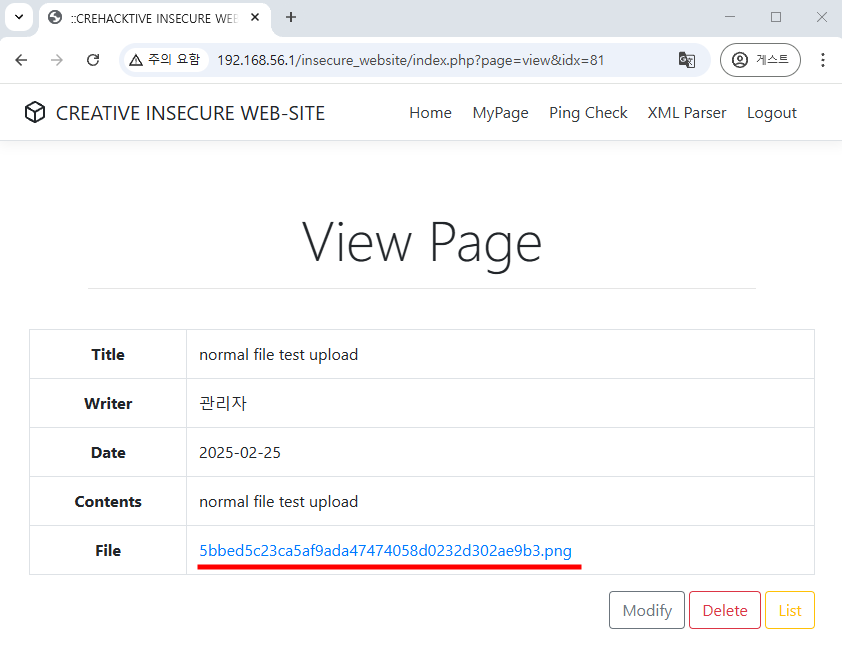The width and height of the screenshot is (842, 651).
Task: Close the browser window
Action: tap(822, 17)
